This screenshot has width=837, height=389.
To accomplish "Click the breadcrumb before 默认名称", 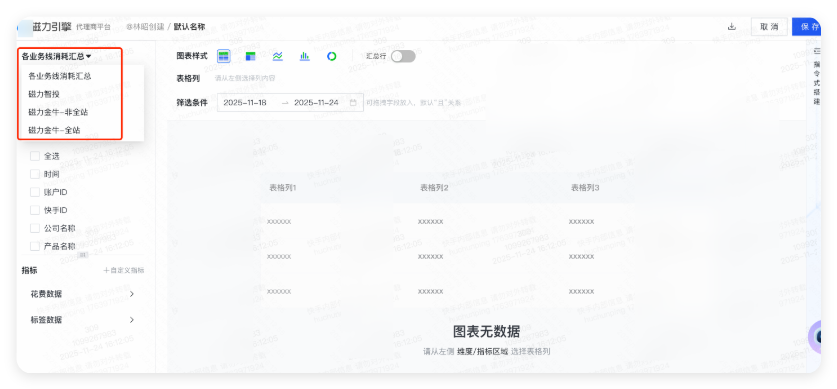I will pyautogui.click(x=145, y=26).
